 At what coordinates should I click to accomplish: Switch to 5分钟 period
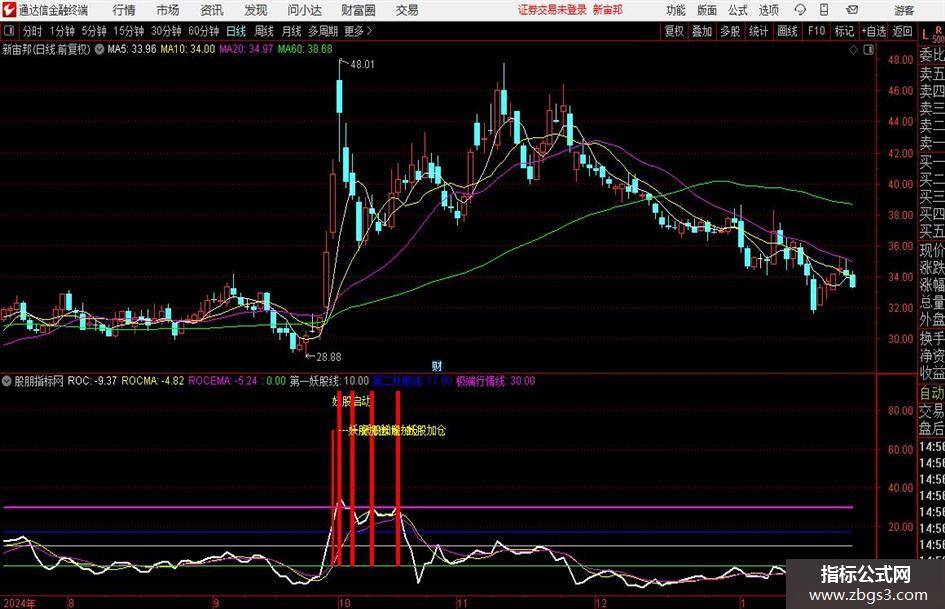click(x=94, y=31)
